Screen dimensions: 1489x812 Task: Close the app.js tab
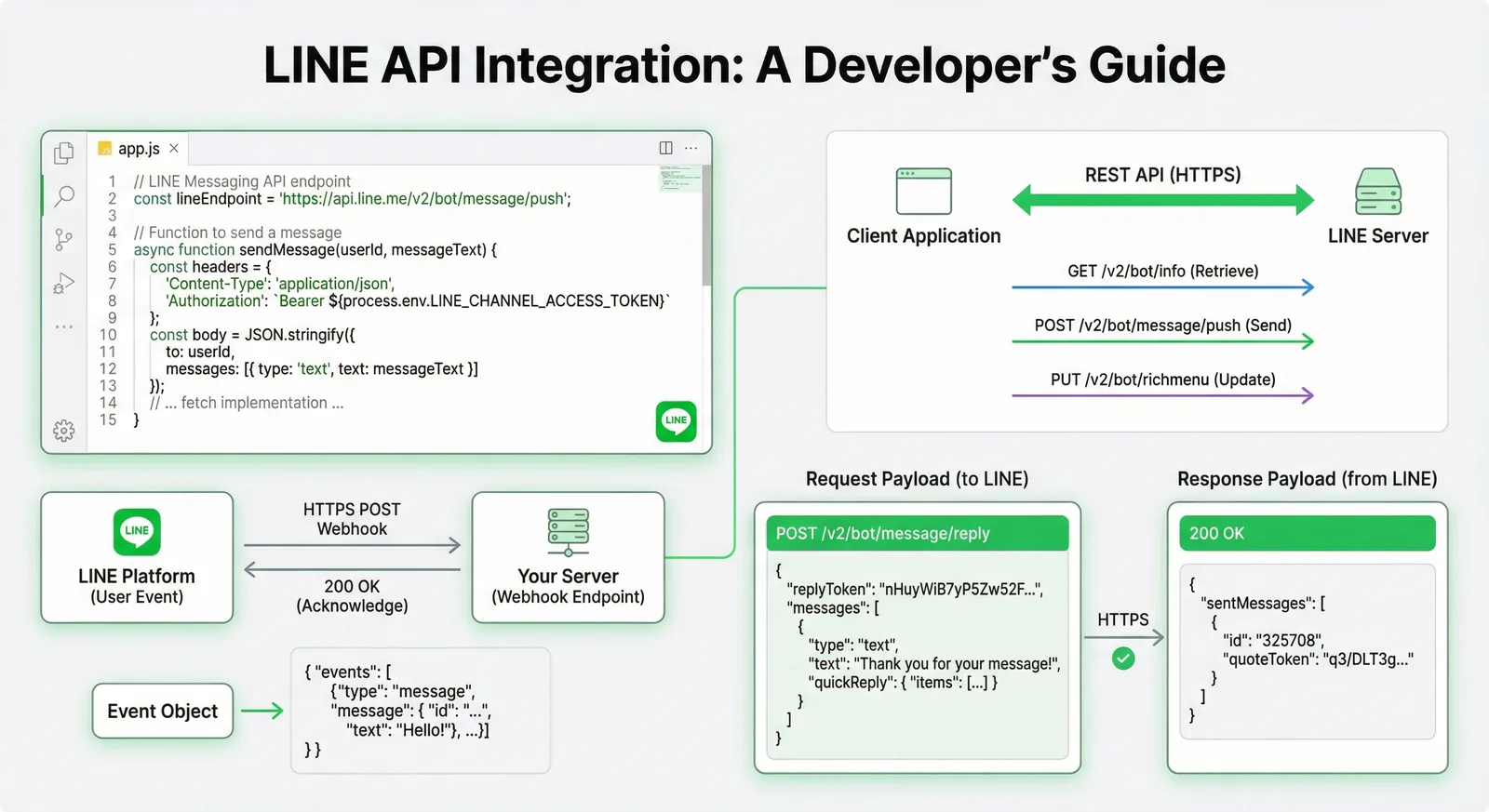174,148
